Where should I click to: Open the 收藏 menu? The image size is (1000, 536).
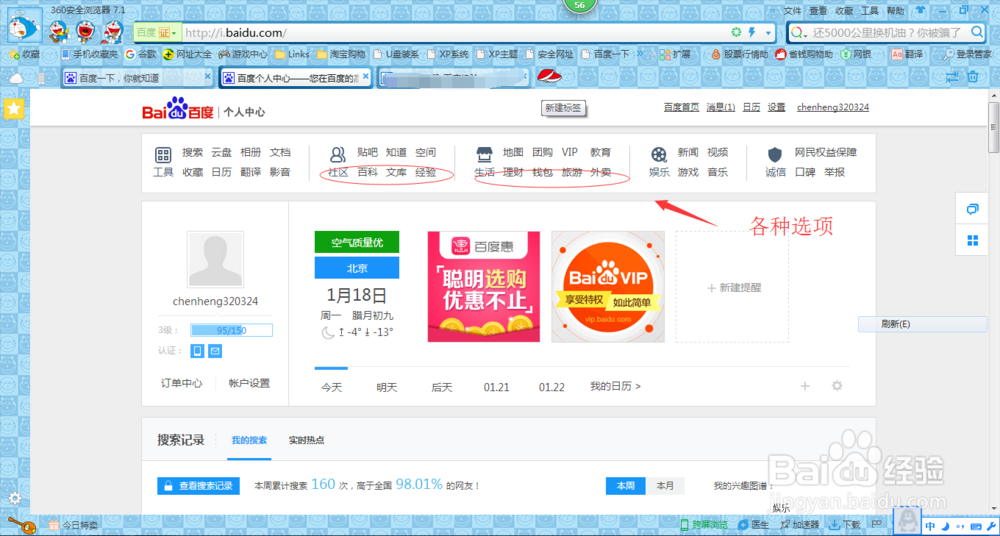click(844, 11)
